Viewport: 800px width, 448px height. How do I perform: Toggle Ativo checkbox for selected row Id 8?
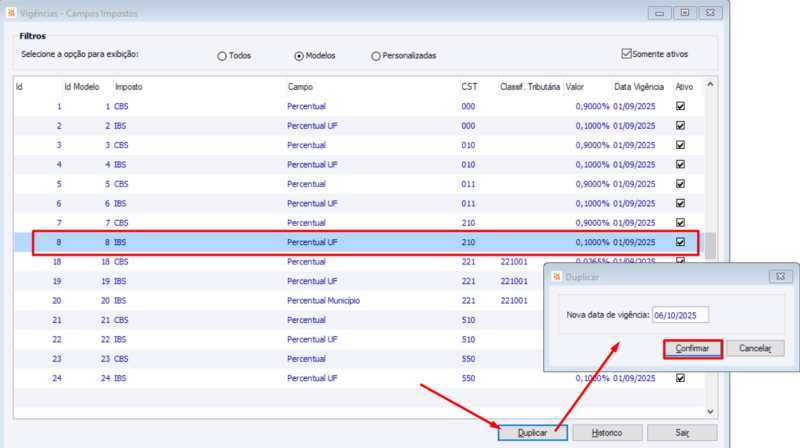point(681,242)
